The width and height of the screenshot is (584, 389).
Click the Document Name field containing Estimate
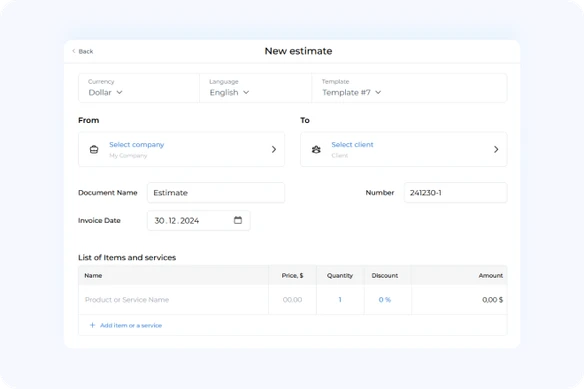coord(216,193)
